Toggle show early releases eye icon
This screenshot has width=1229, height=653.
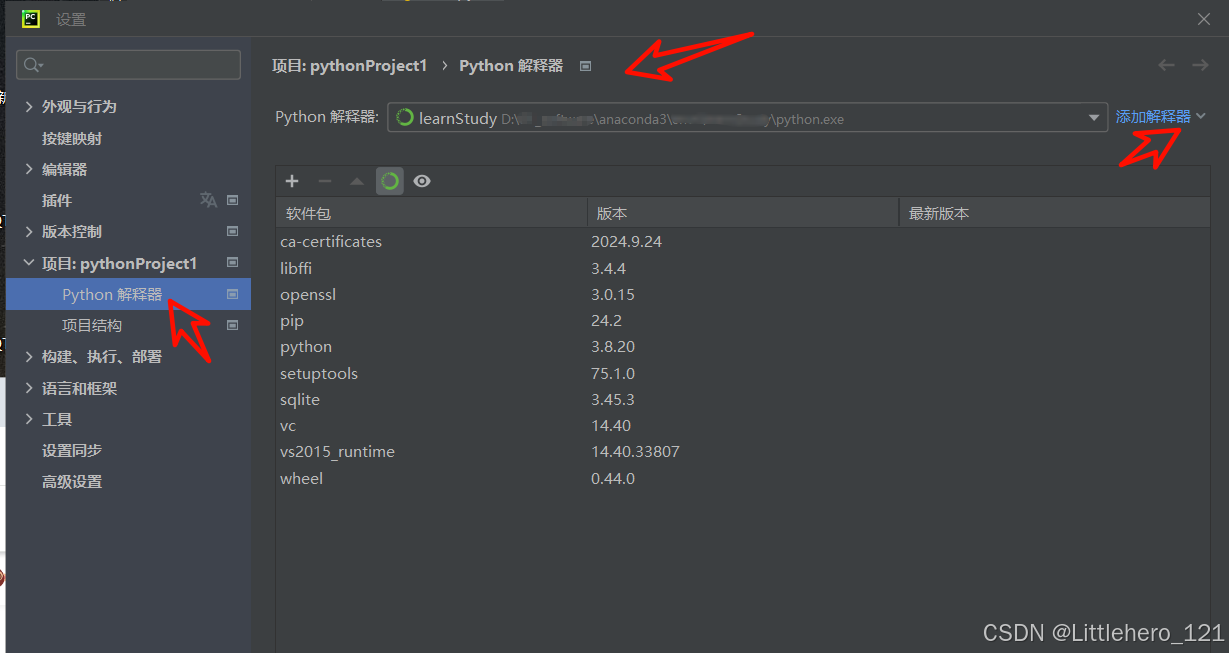coord(422,181)
